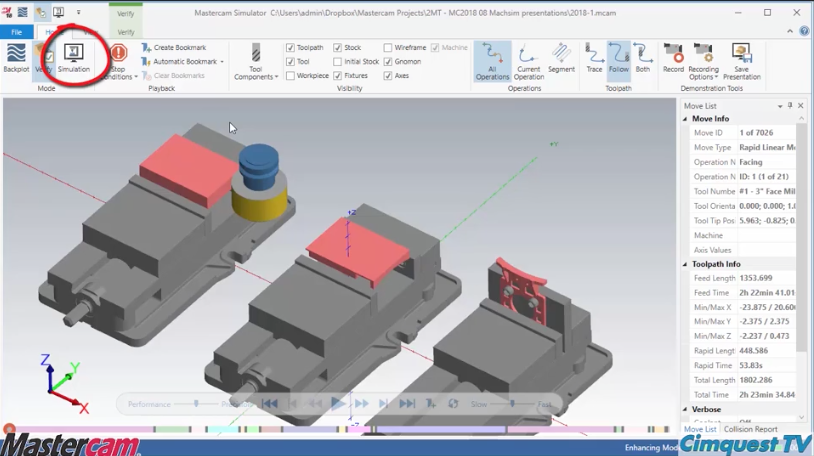Select Current Operation

coord(528,62)
